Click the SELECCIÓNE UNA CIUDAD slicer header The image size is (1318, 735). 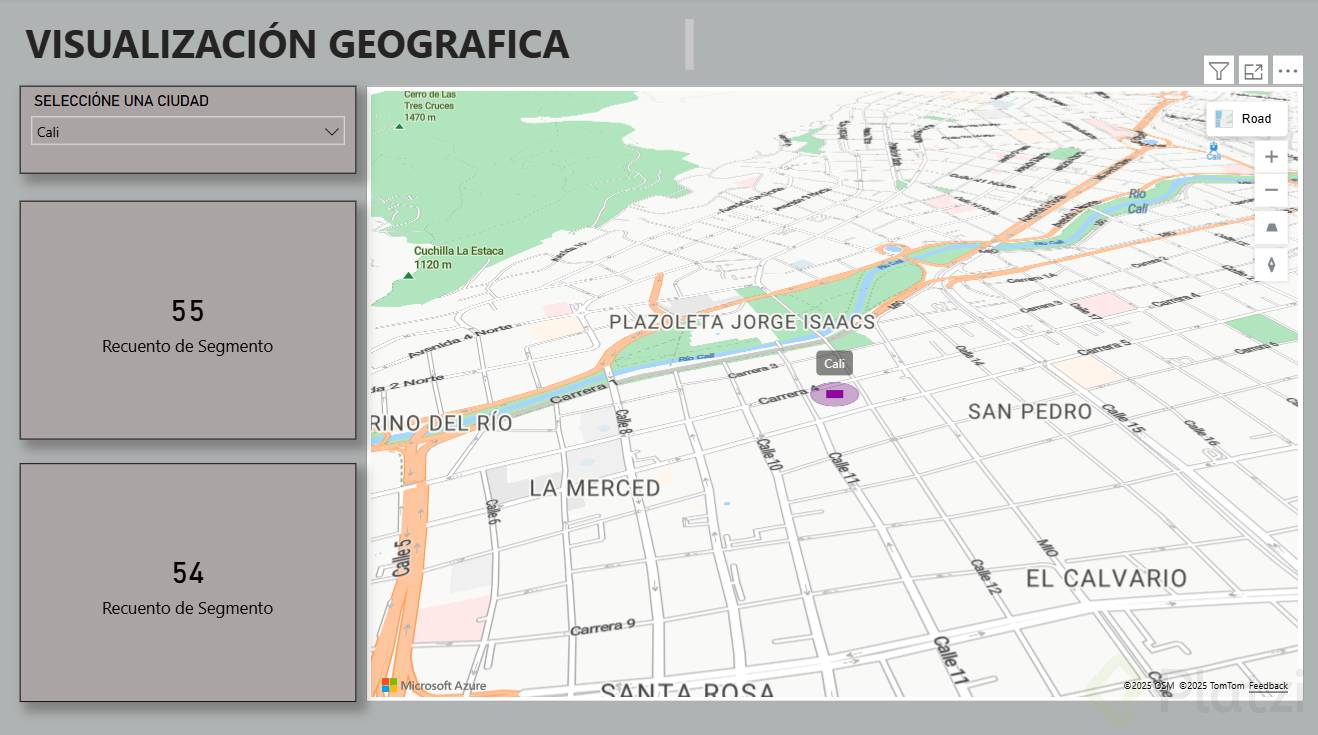pyautogui.click(x=121, y=101)
